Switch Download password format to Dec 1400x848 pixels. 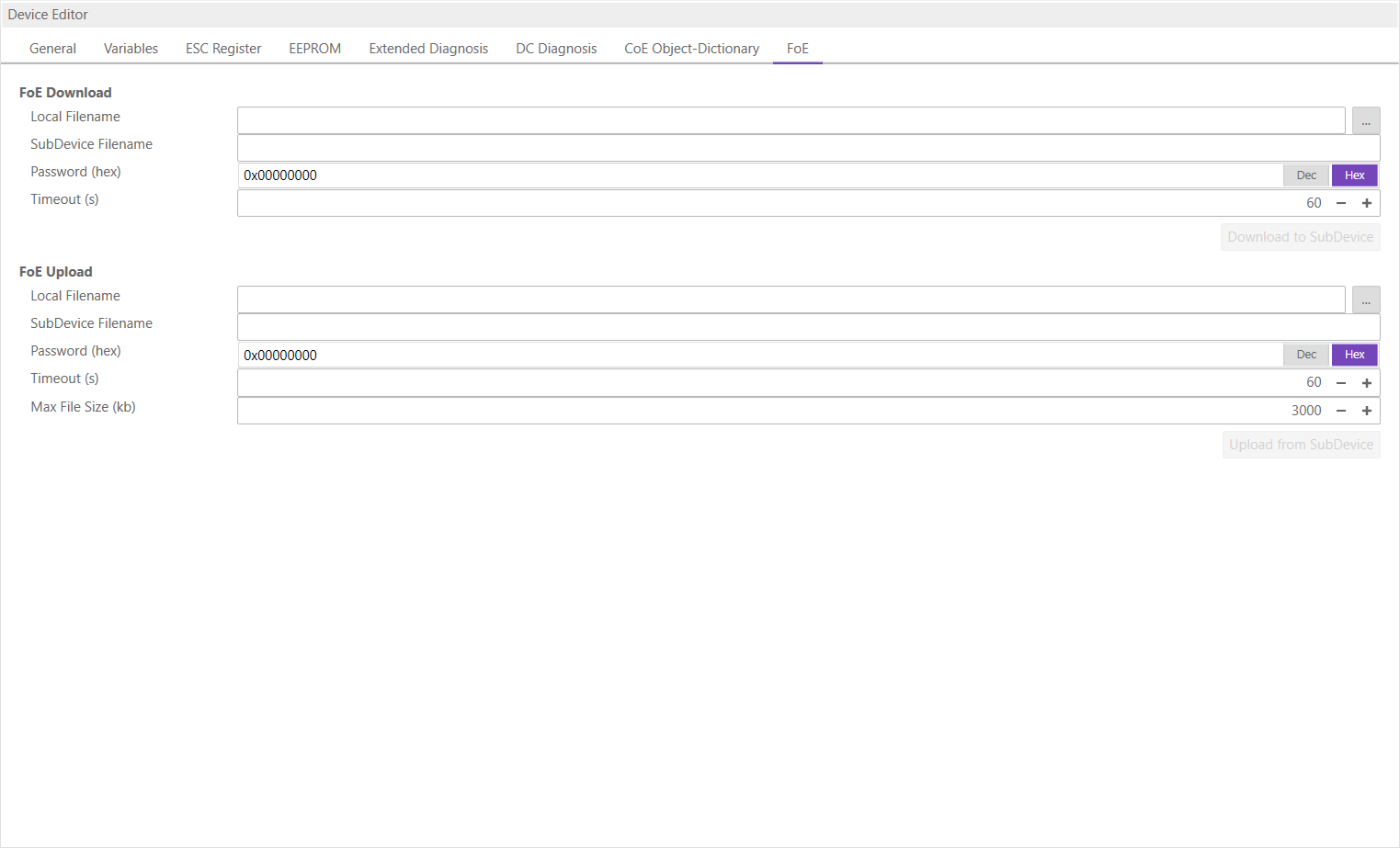click(1306, 175)
